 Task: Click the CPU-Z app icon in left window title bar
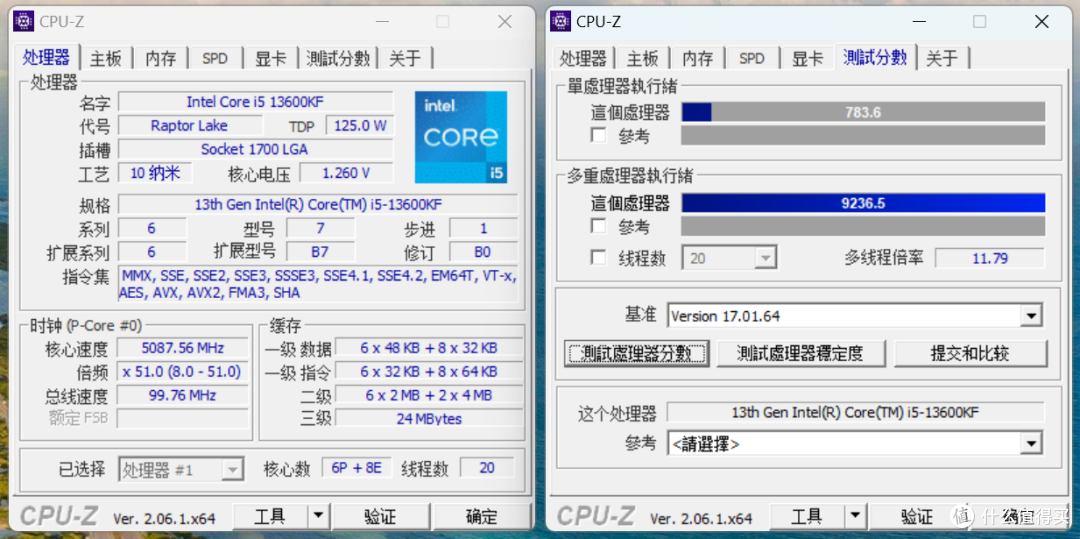pos(23,21)
